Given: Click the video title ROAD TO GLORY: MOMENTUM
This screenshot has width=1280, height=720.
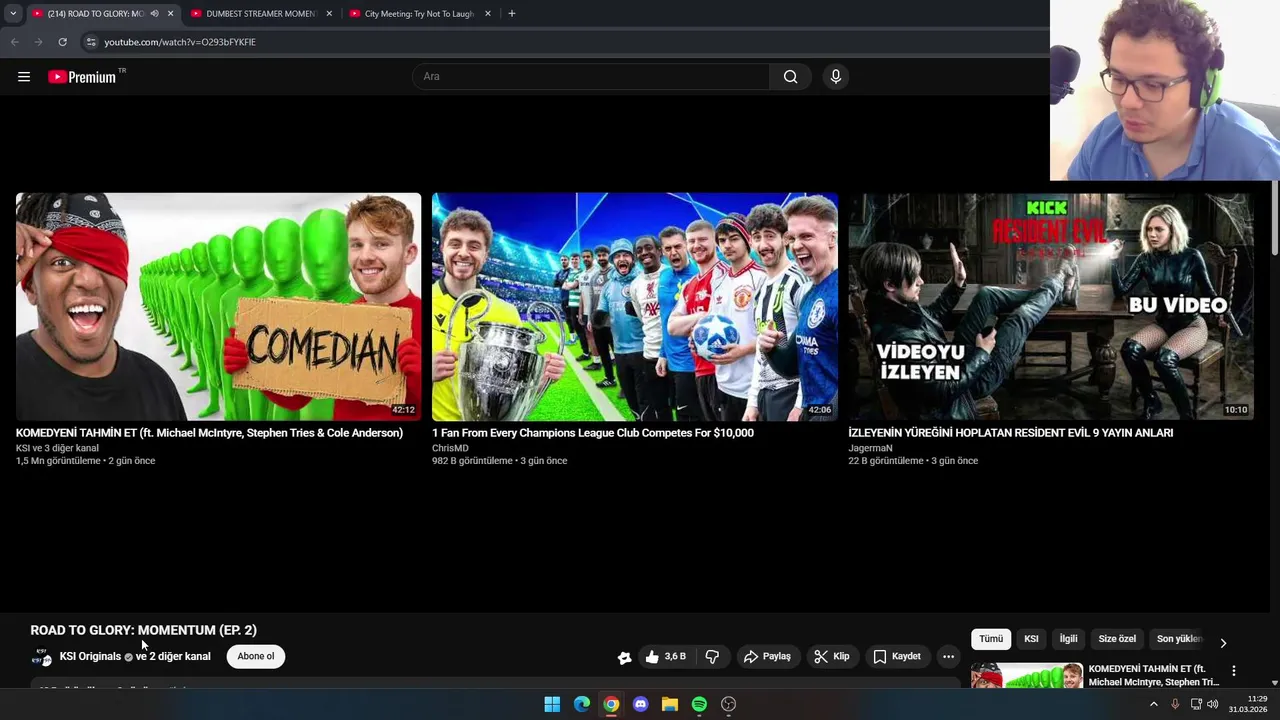Looking at the screenshot, I should (x=143, y=630).
